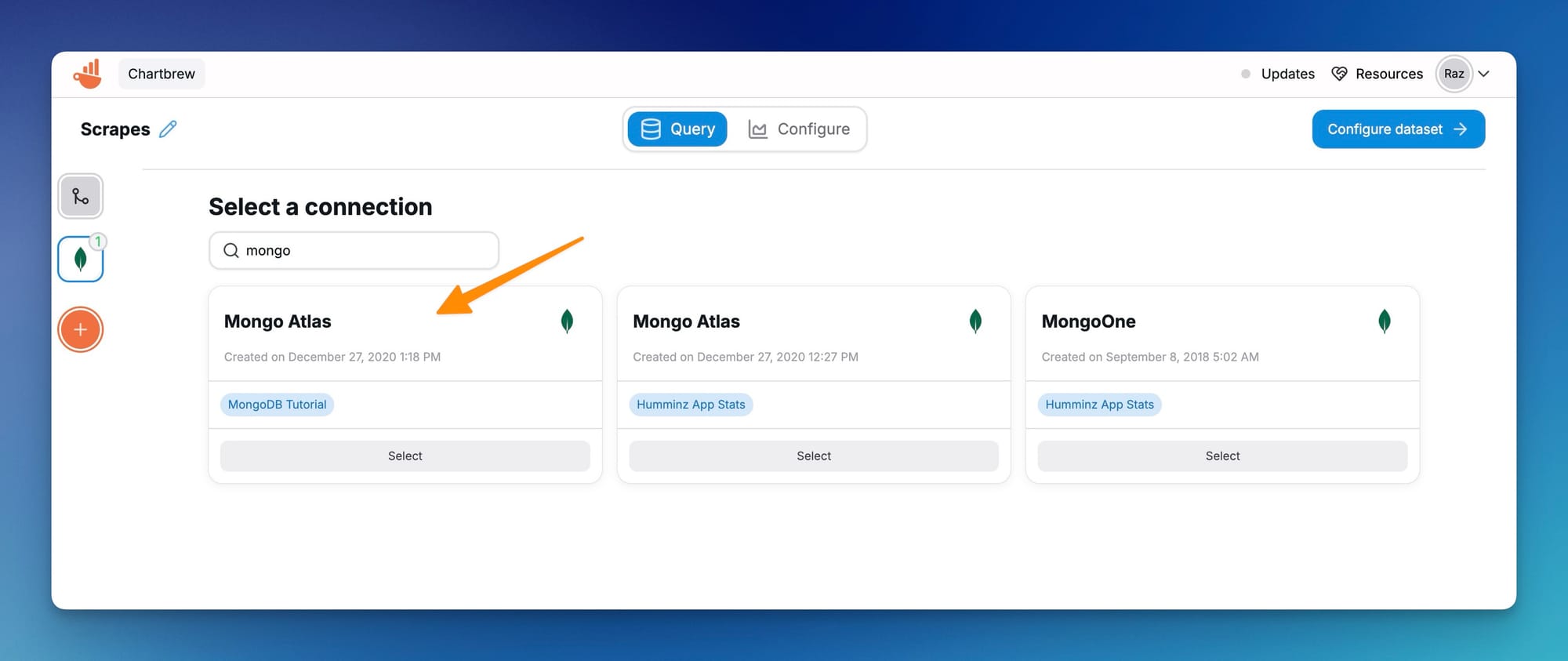Click the Chartbrew hand logo icon
The width and height of the screenshot is (1568, 661).
[x=88, y=74]
